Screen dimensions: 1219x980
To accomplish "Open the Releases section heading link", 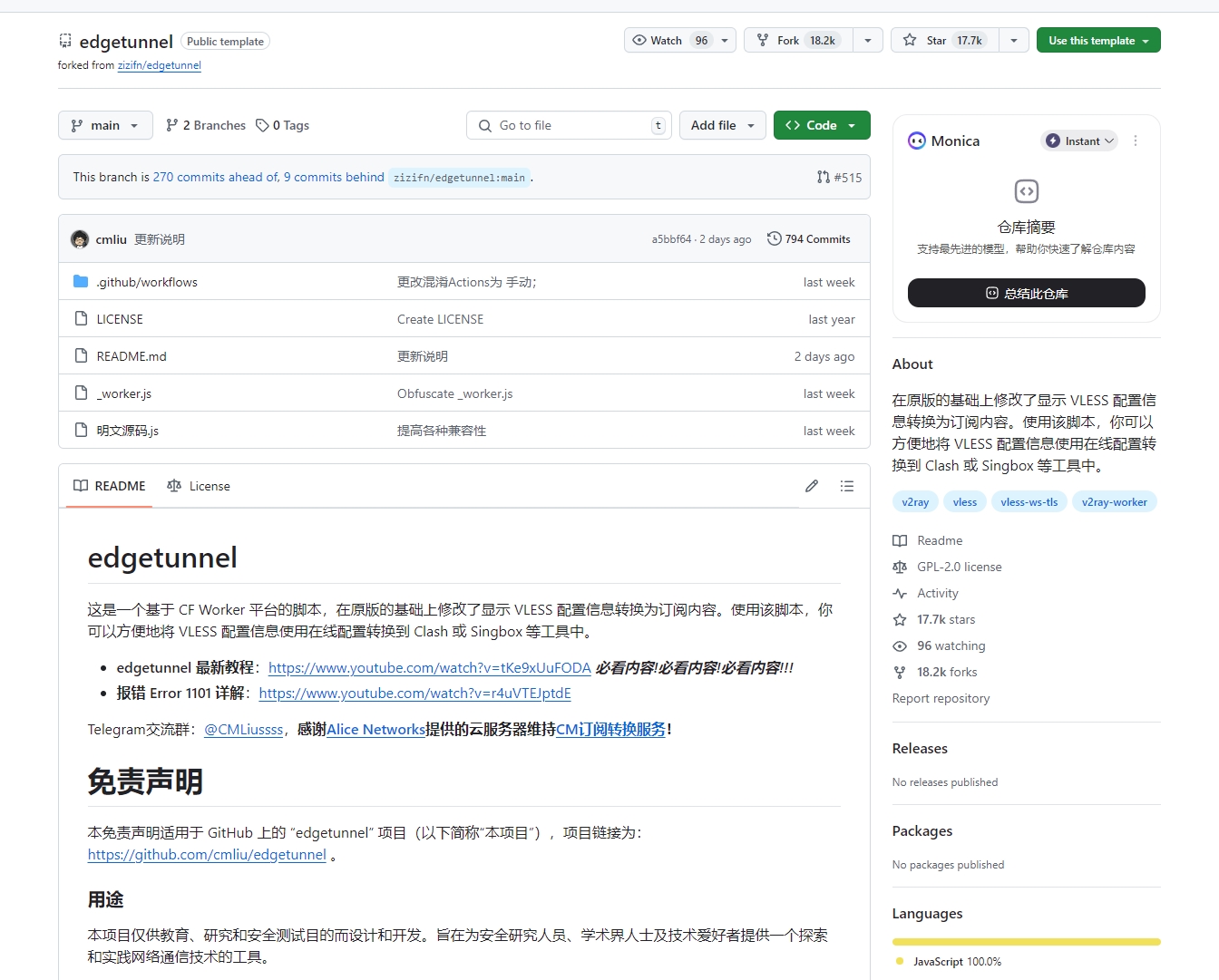I will 920,748.
